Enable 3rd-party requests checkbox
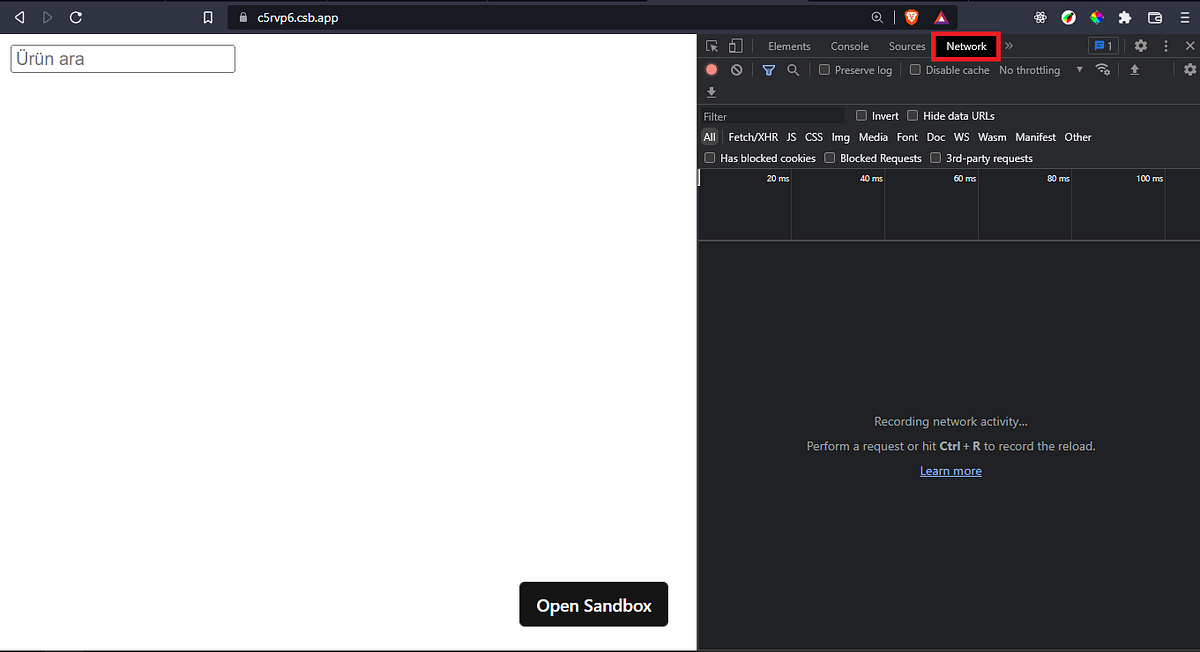This screenshot has height=652, width=1200. point(936,158)
